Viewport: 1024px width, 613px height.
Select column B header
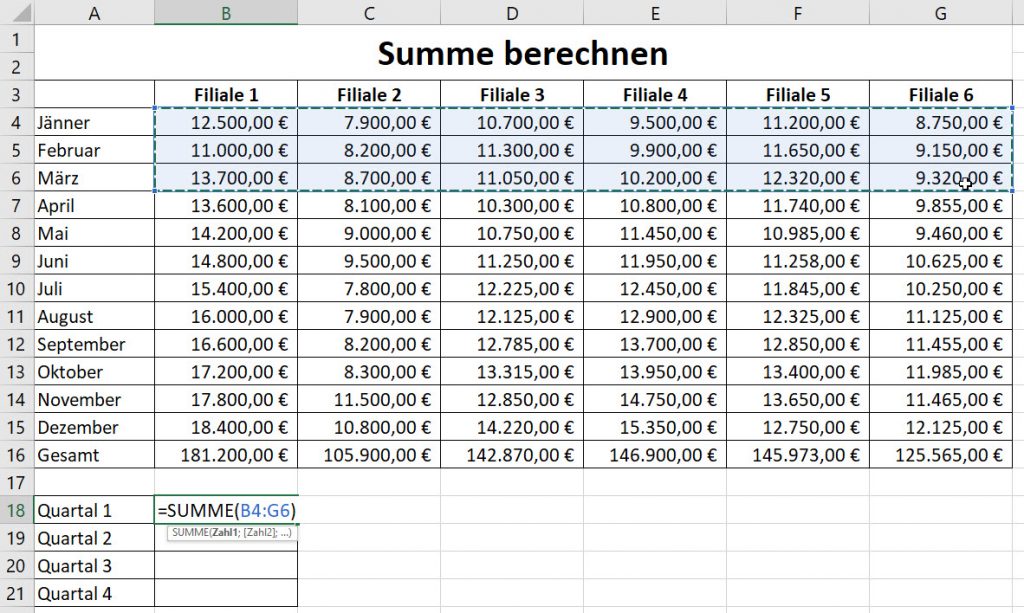pos(226,12)
